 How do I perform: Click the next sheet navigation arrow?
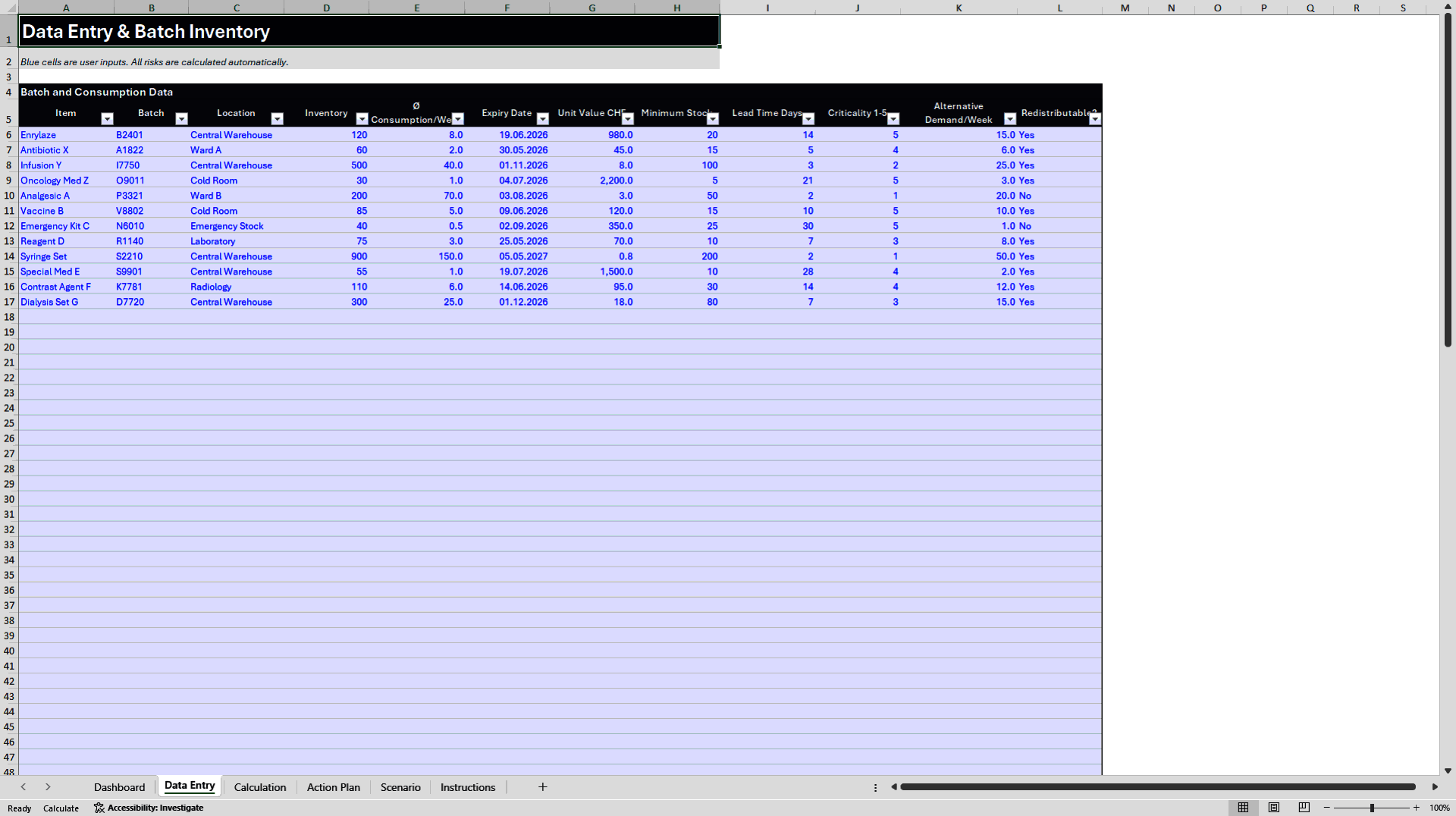(x=48, y=787)
